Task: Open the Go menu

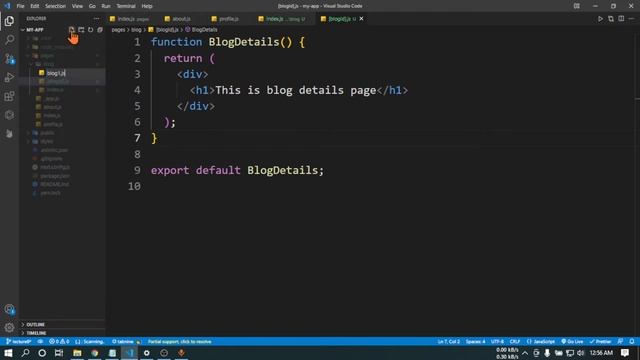Action: point(92,6)
